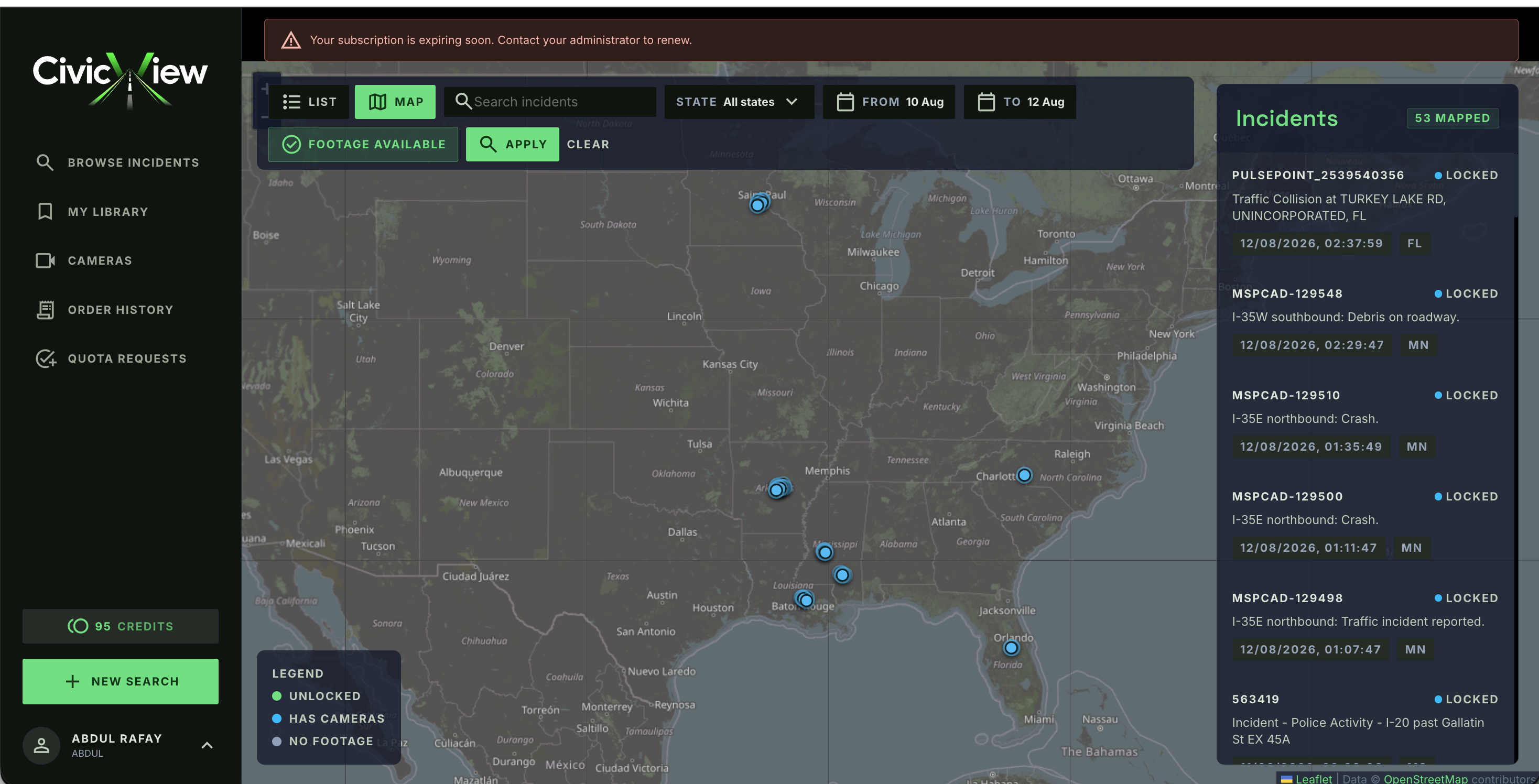Click the My Library bookmark icon

pos(45,212)
